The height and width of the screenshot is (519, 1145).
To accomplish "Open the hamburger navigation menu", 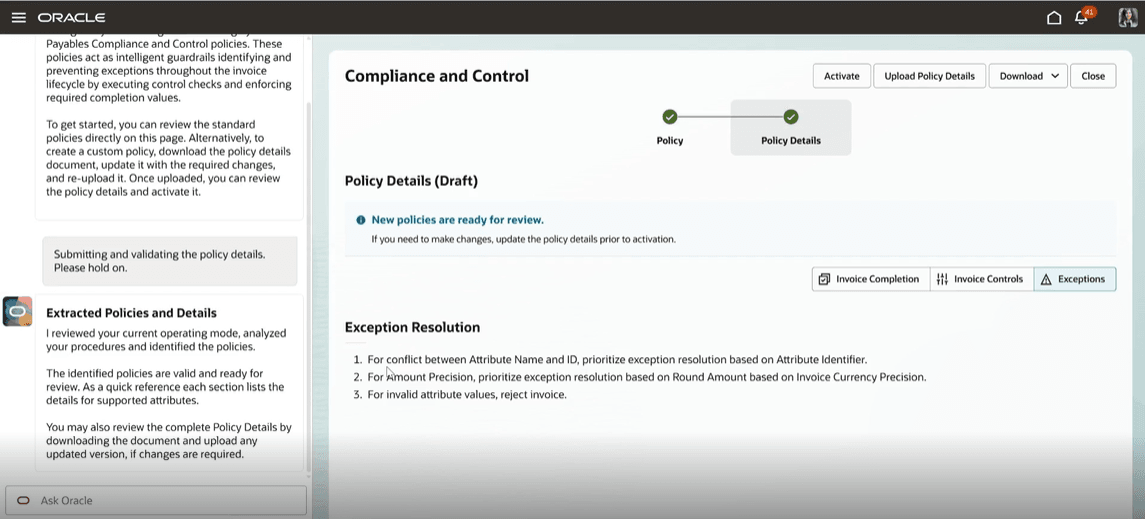I will [x=18, y=18].
